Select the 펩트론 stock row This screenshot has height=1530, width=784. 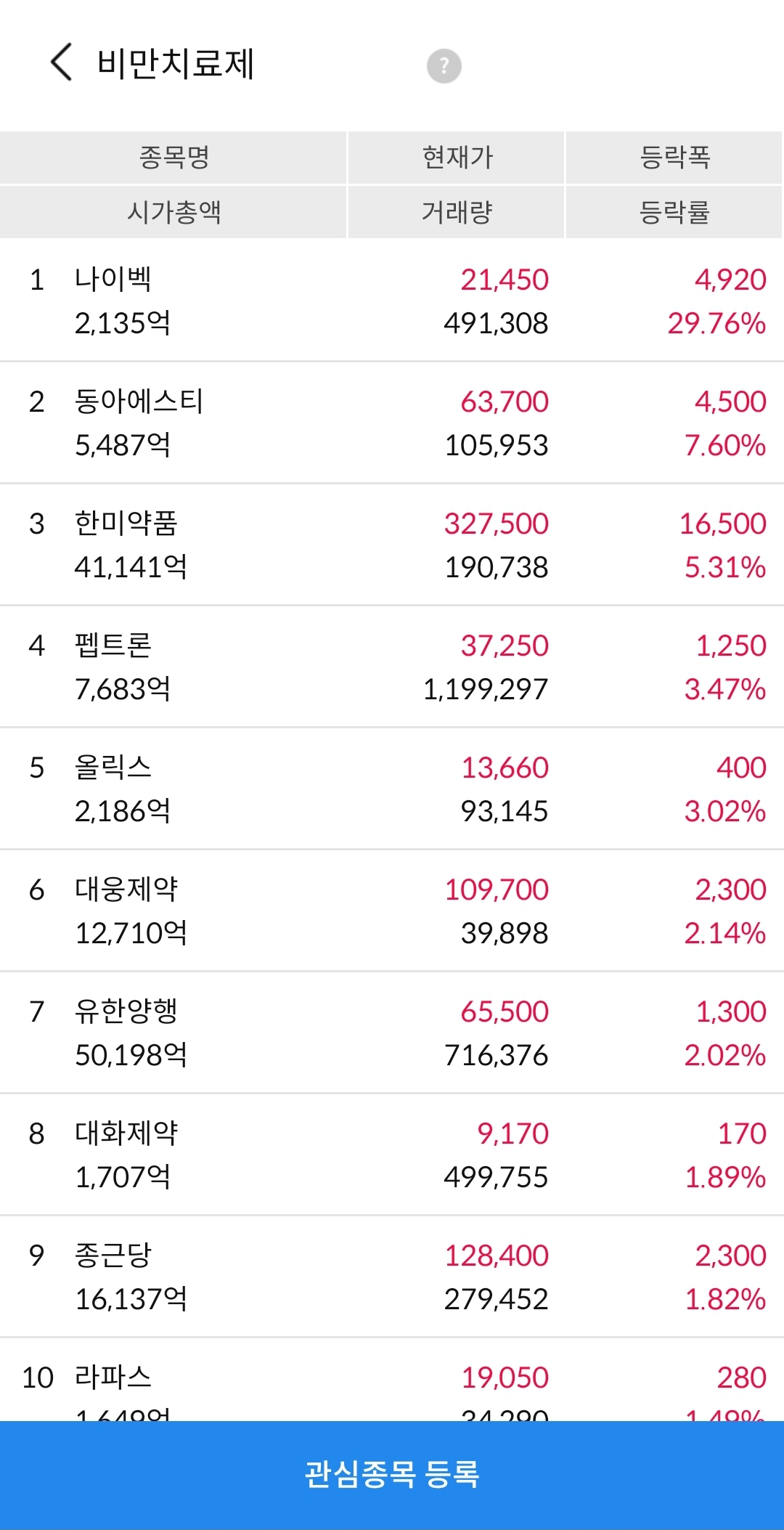click(392, 667)
